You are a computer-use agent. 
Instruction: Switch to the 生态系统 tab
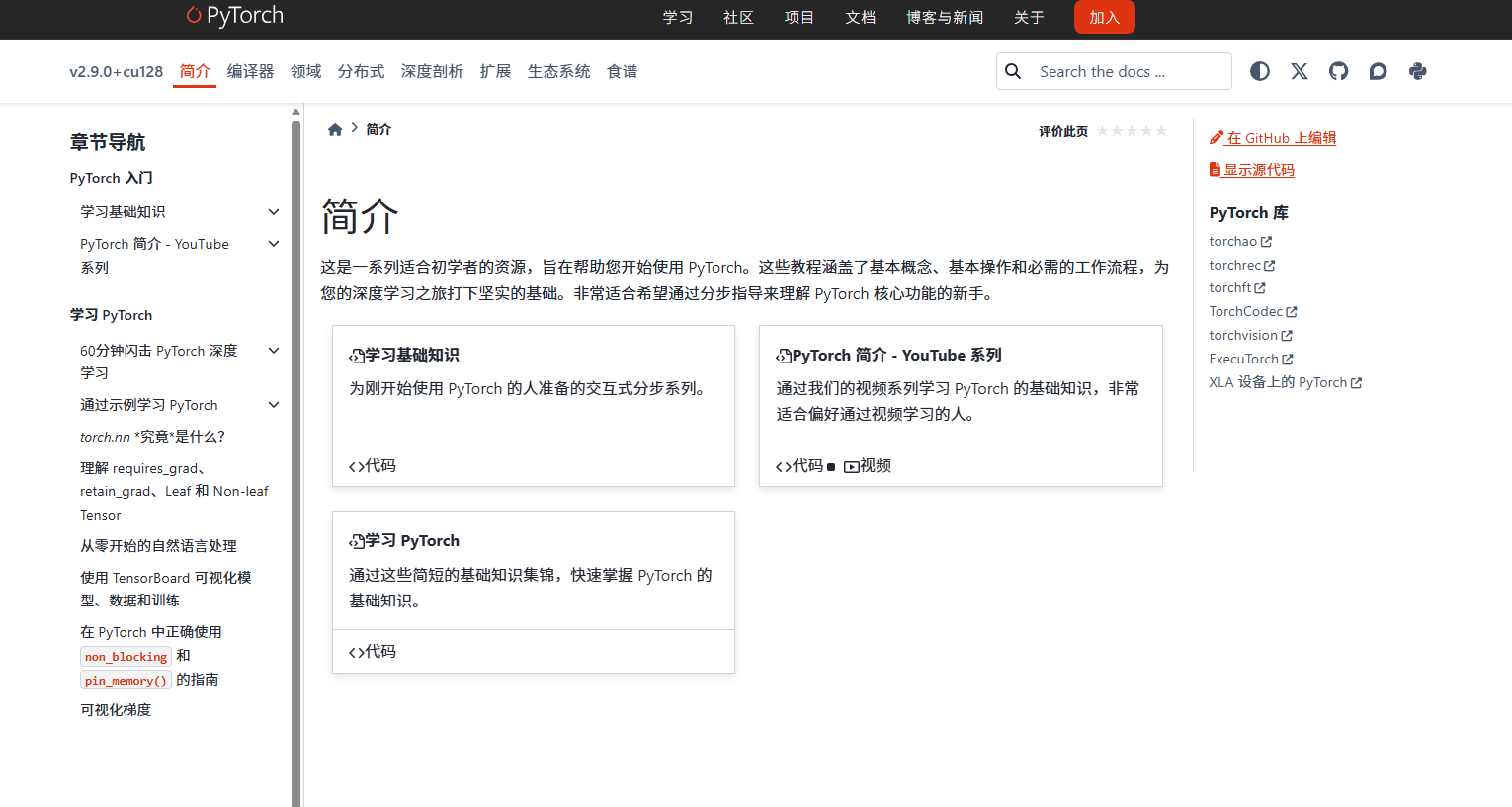(558, 71)
